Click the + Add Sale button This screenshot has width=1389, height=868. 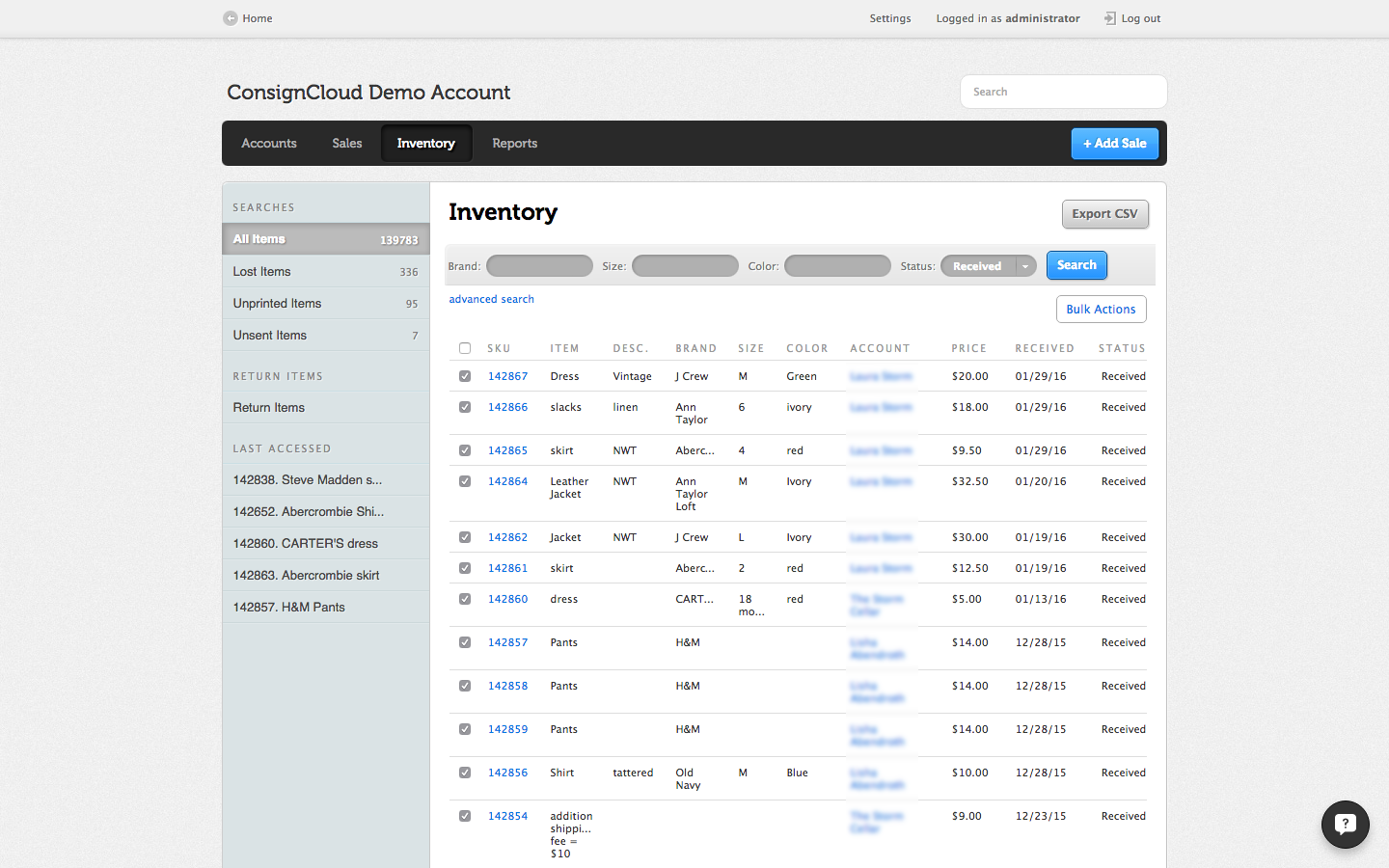click(x=1114, y=144)
